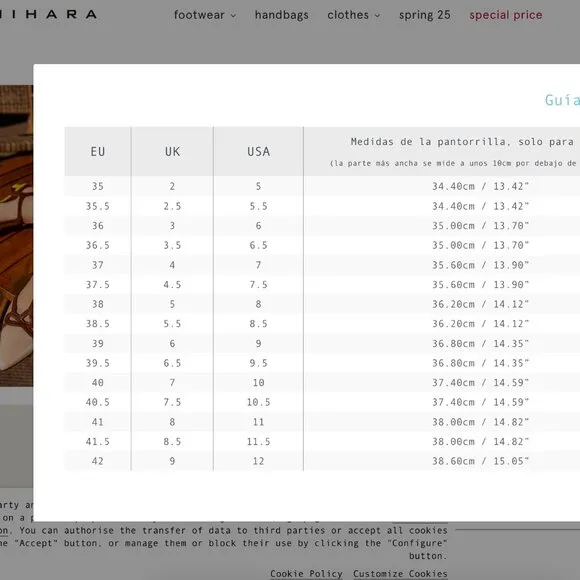Viewport: 580px width, 580px height.
Task: Select the EU size 38 row
Action: pyautogui.click(x=322, y=304)
